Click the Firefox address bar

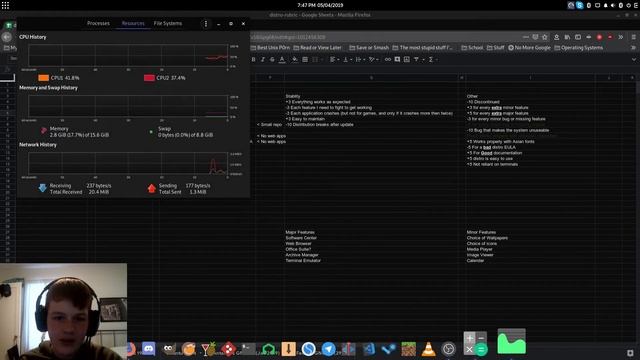[x=384, y=37]
